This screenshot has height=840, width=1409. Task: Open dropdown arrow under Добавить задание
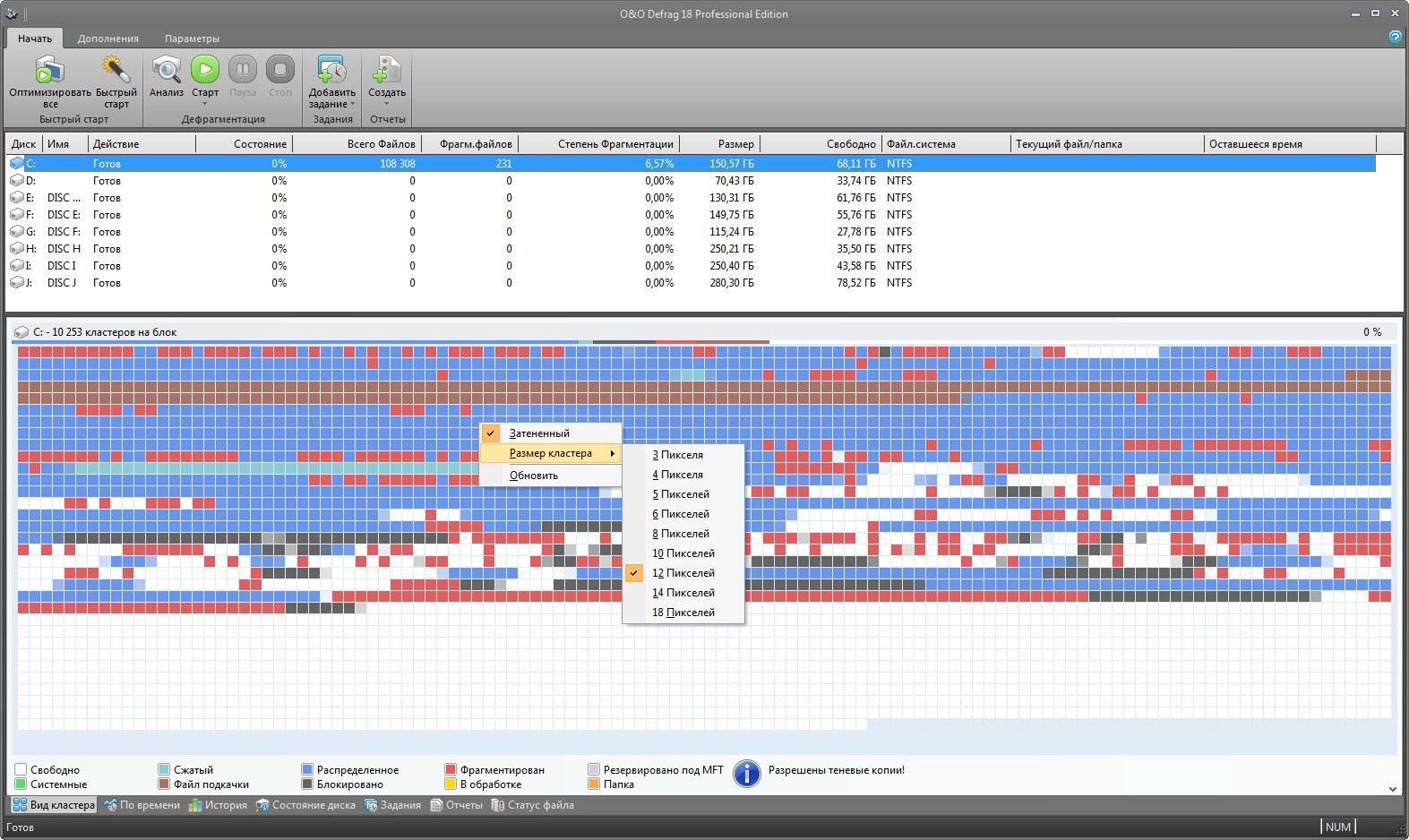[x=352, y=104]
